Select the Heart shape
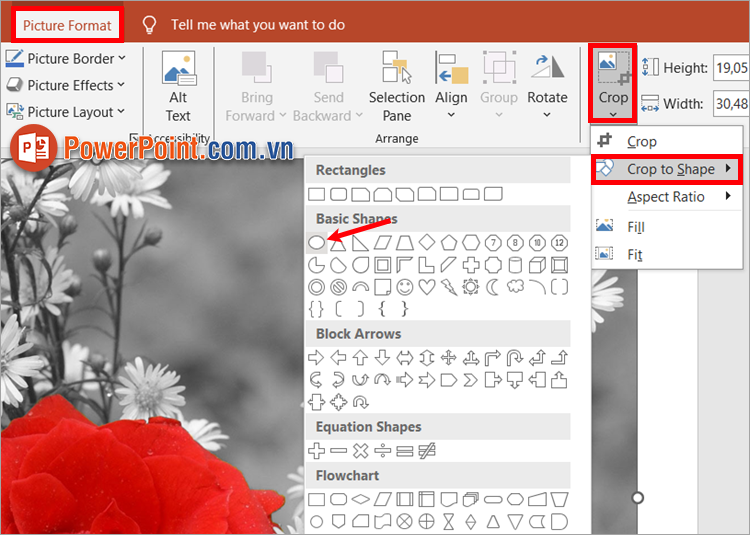750x535 pixels. click(427, 287)
